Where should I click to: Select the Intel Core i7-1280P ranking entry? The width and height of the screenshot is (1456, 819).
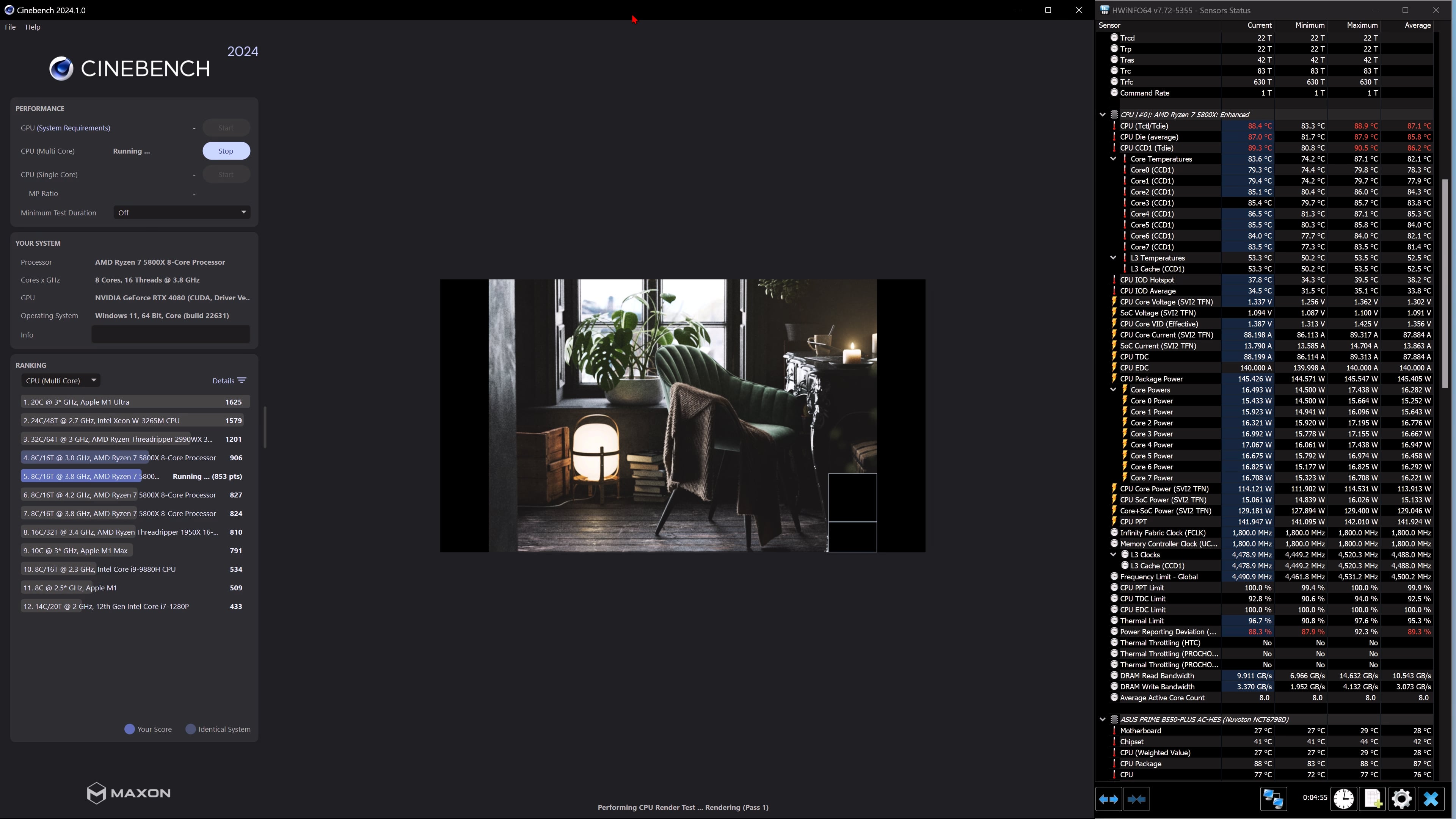point(135,607)
